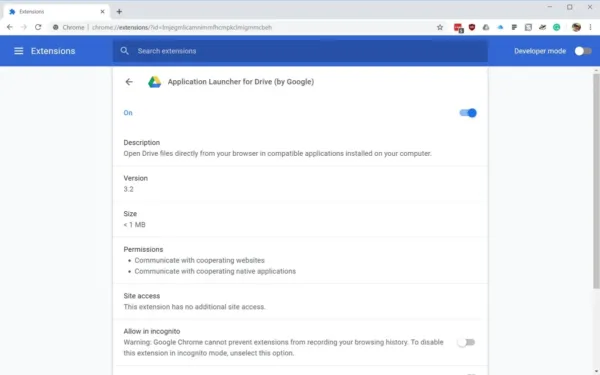Screen dimensions: 600x375
Task: Go back using the arrow beside the extension title
Action: (x=129, y=82)
